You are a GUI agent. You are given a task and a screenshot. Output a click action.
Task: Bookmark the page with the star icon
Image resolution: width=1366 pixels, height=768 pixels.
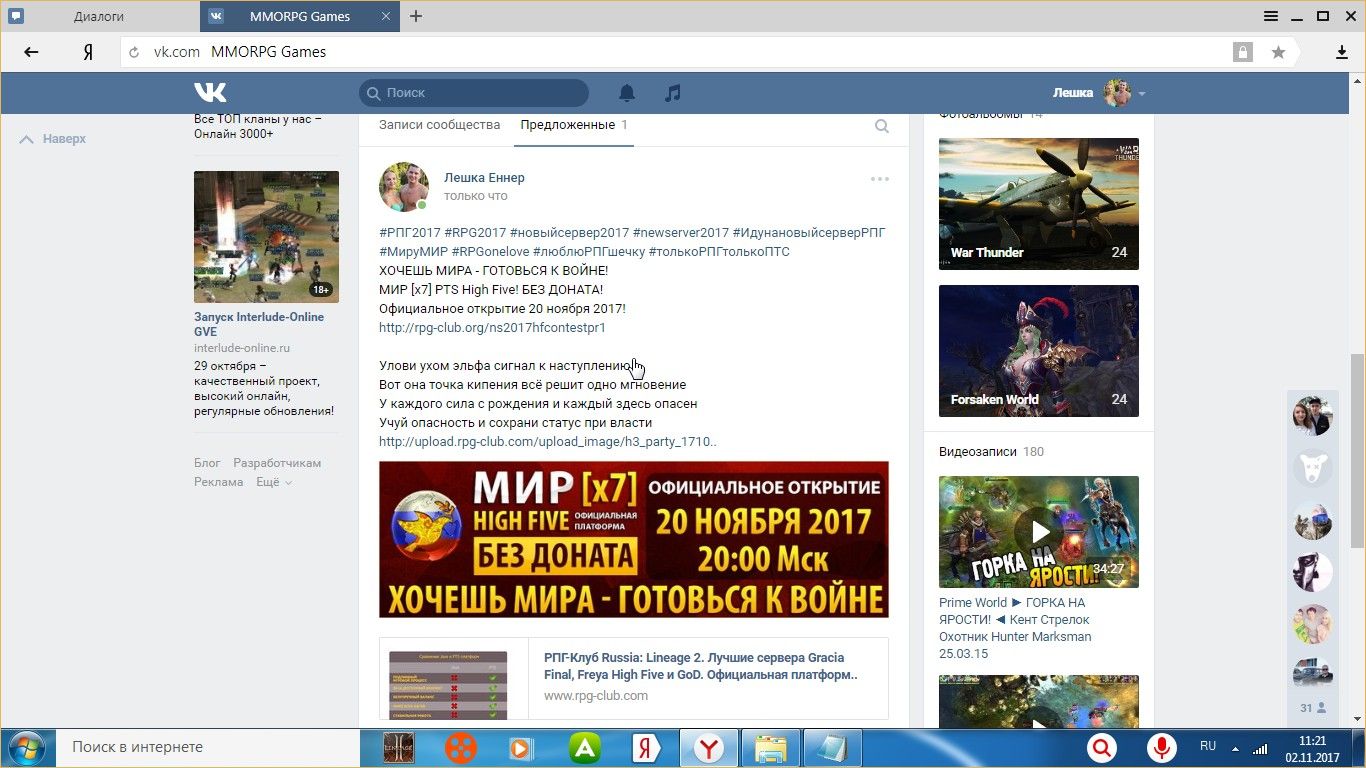tap(1278, 52)
